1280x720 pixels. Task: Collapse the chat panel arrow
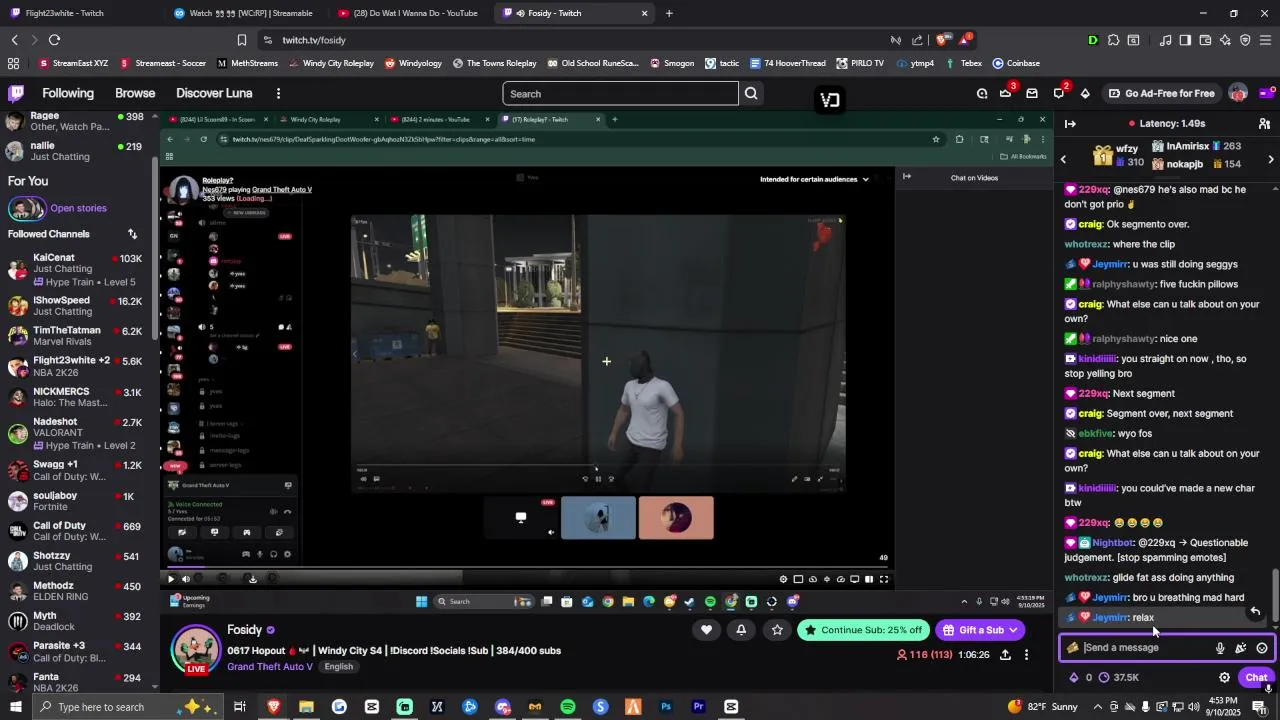[x=1070, y=124]
